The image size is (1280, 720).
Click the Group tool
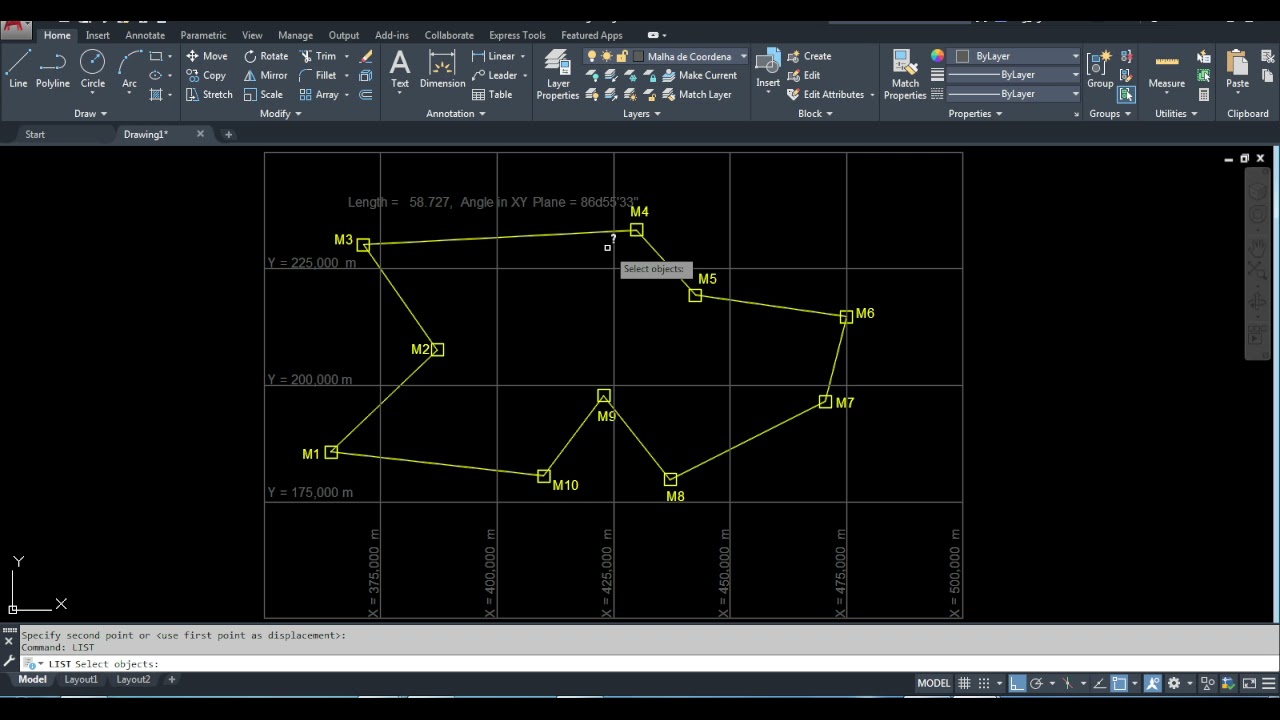pyautogui.click(x=1100, y=70)
